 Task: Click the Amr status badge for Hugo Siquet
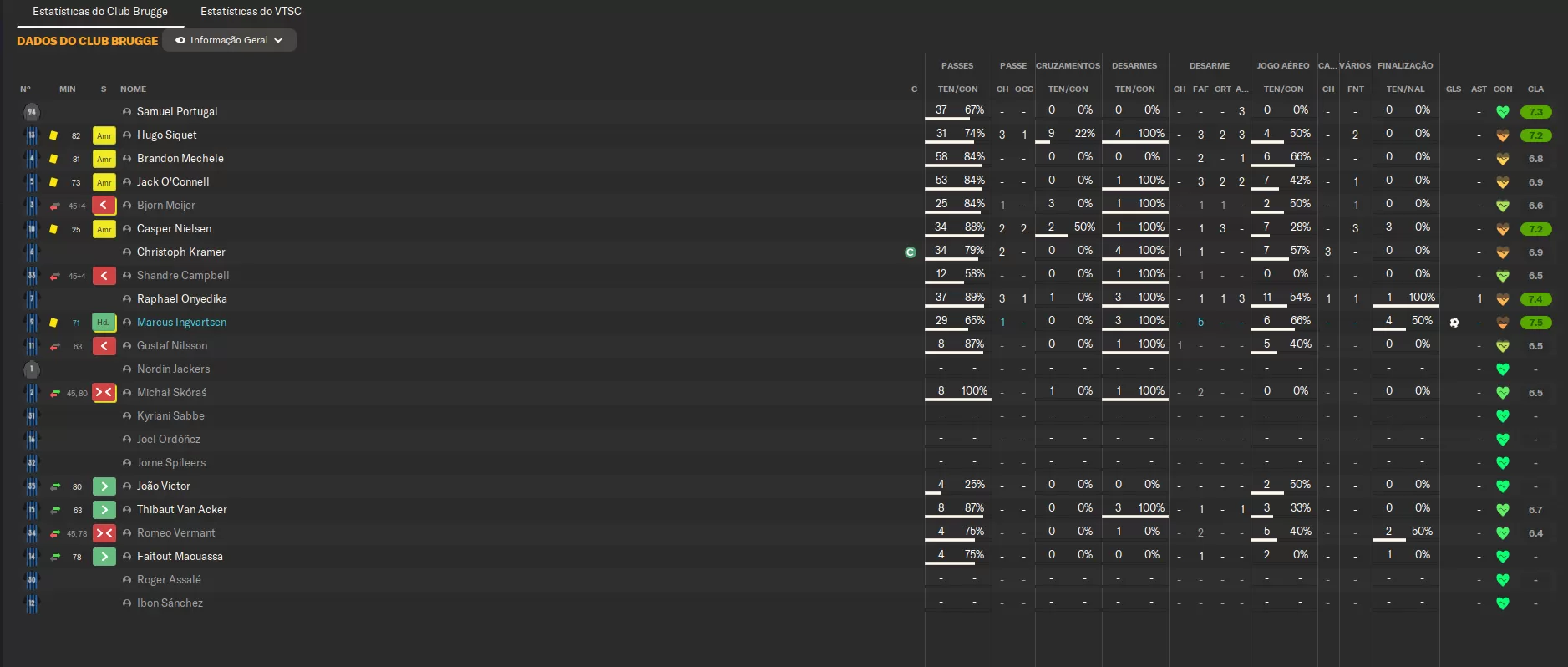[104, 135]
